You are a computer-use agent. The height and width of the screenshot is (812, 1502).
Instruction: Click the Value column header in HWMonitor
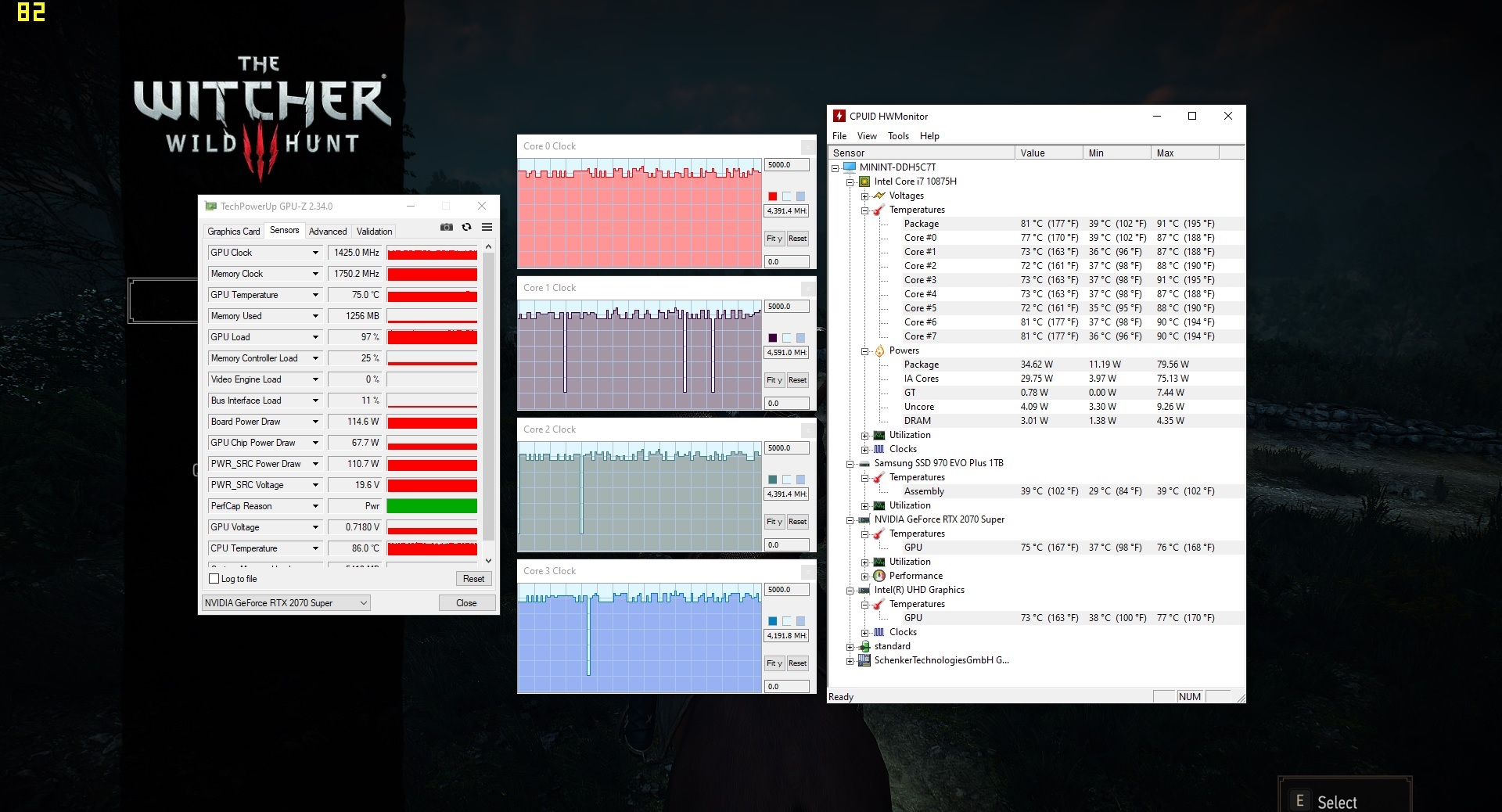pyautogui.click(x=1049, y=153)
